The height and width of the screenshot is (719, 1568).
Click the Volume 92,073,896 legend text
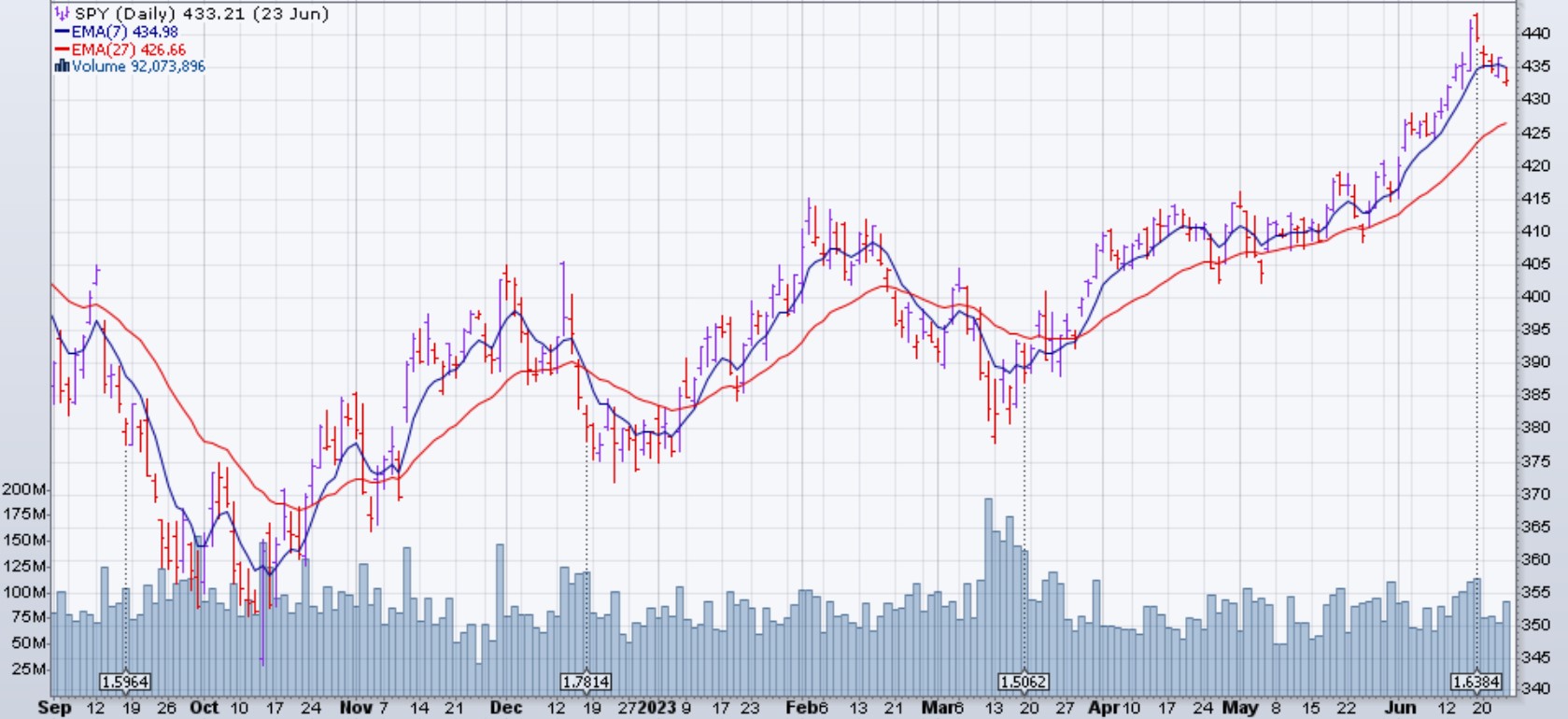click(x=138, y=66)
